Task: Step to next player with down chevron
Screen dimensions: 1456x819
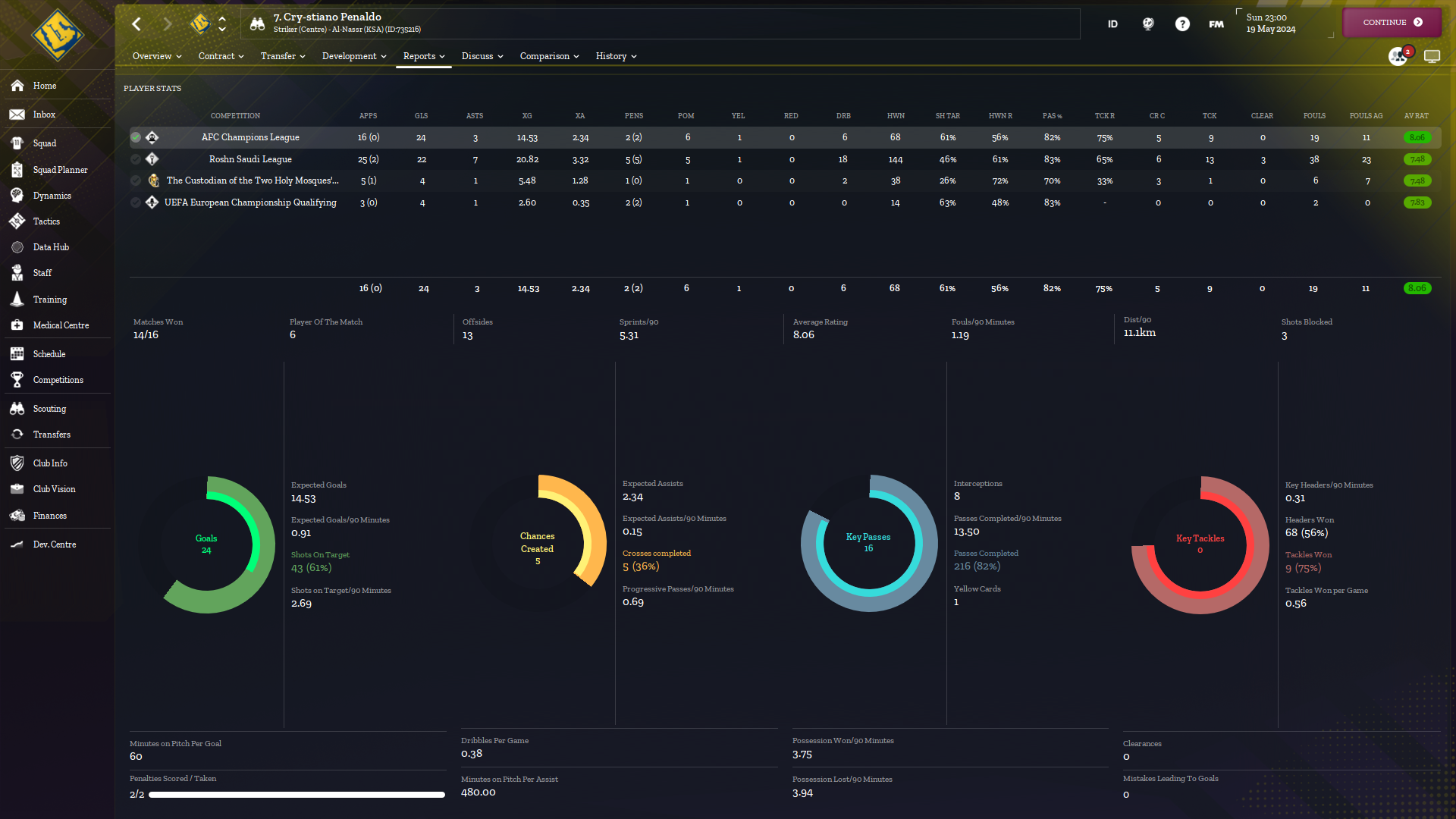Action: [x=222, y=30]
